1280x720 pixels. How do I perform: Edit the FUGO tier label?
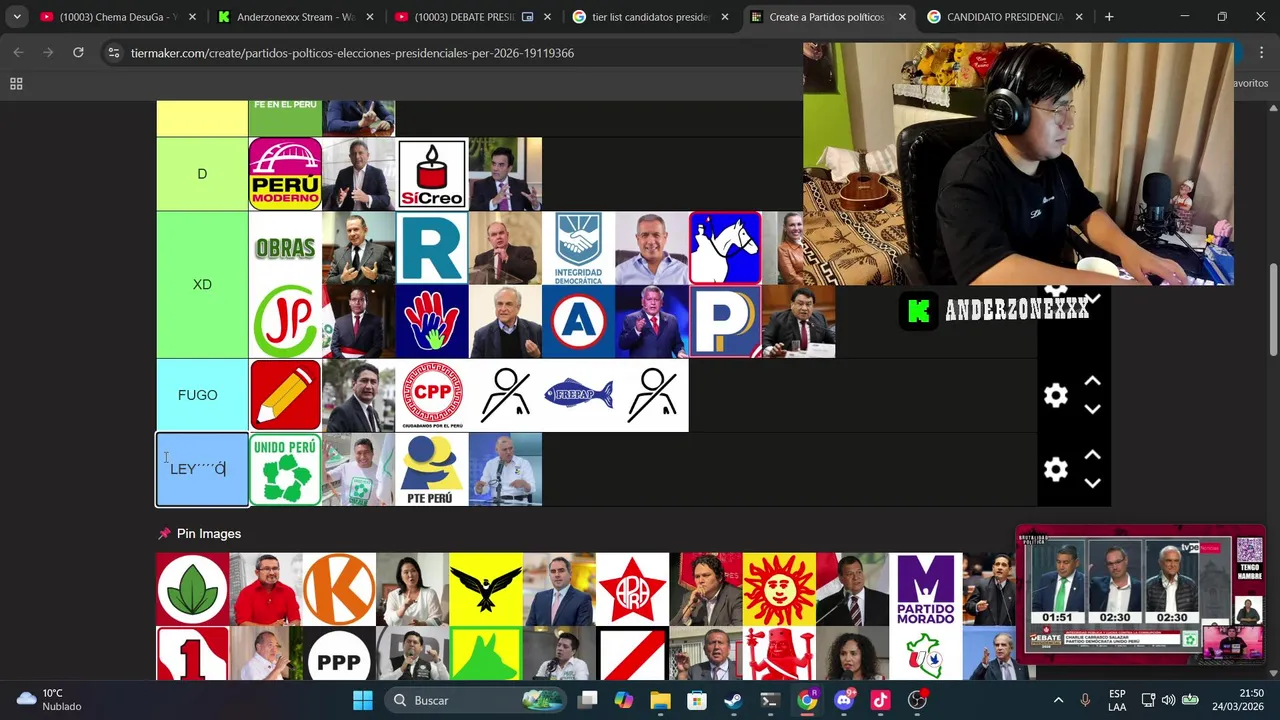(x=202, y=395)
